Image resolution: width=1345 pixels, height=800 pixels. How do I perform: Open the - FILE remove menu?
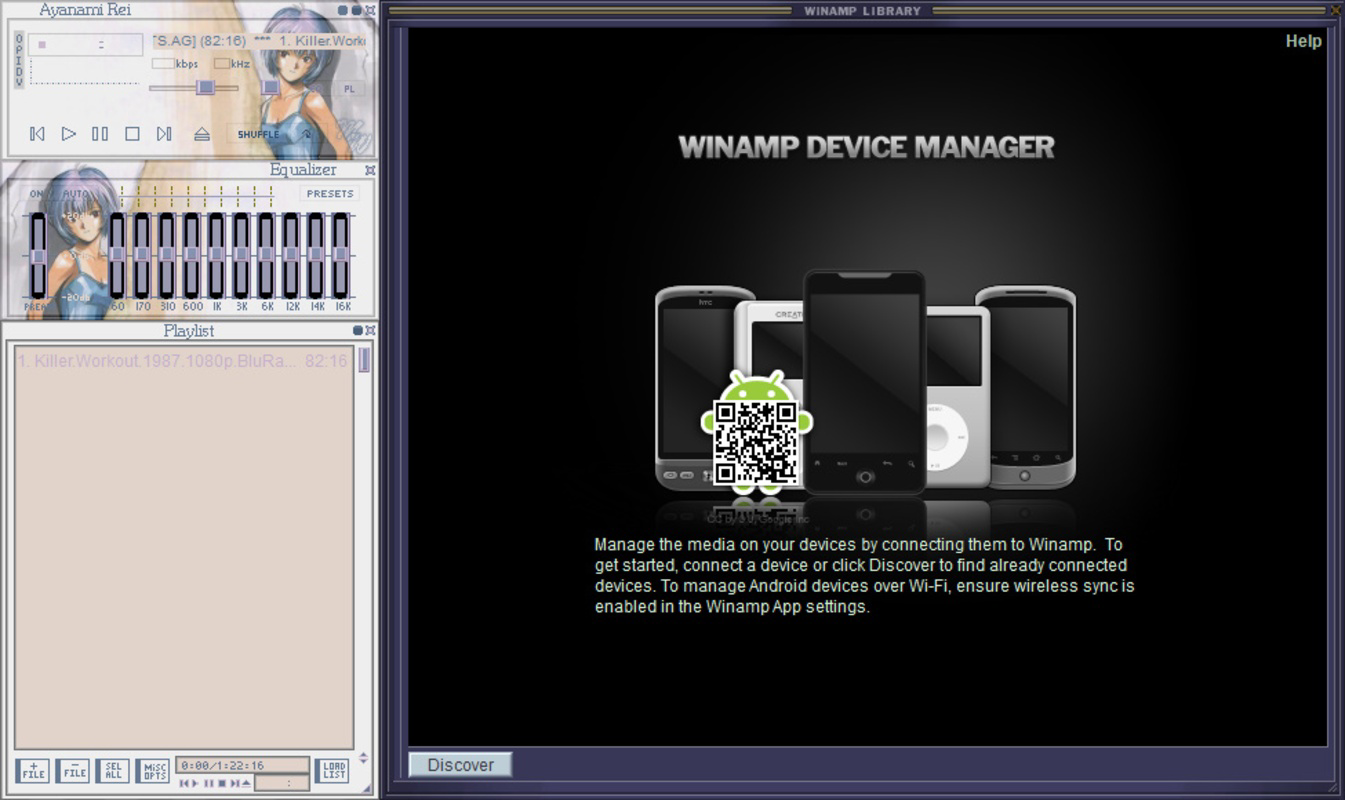(x=73, y=771)
